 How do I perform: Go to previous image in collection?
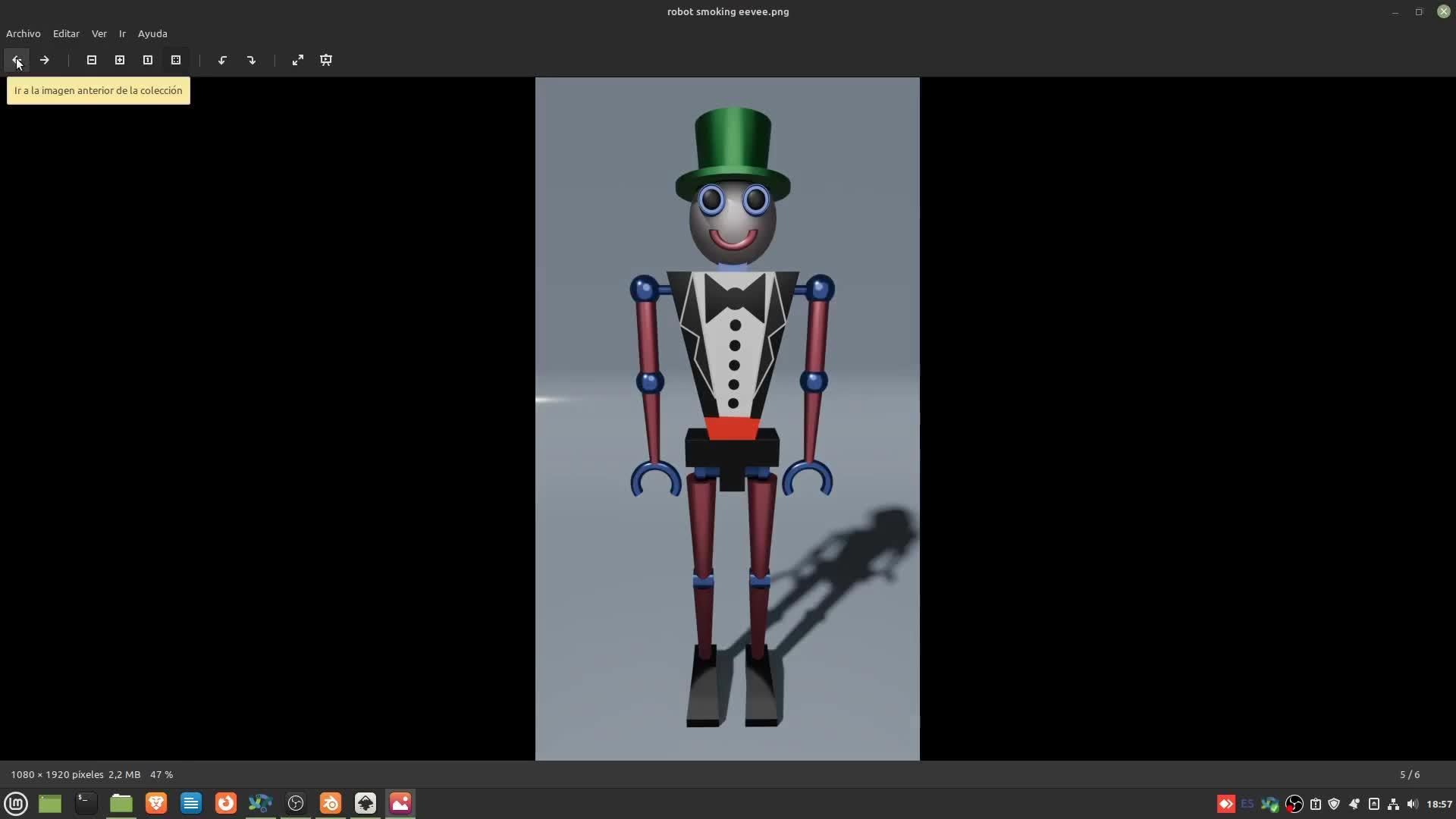(x=16, y=60)
